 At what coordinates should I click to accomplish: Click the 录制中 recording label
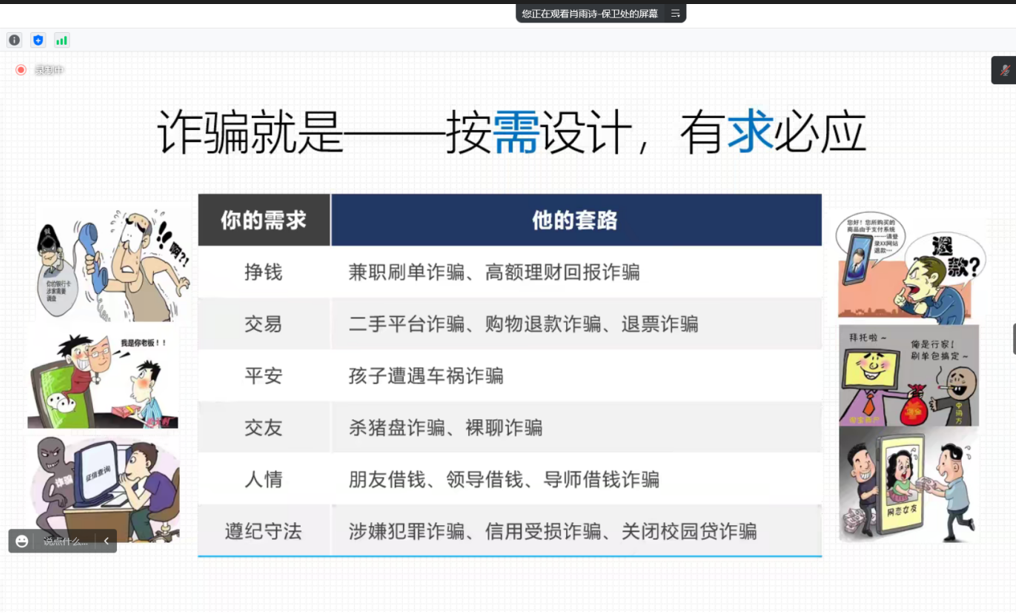[x=48, y=70]
